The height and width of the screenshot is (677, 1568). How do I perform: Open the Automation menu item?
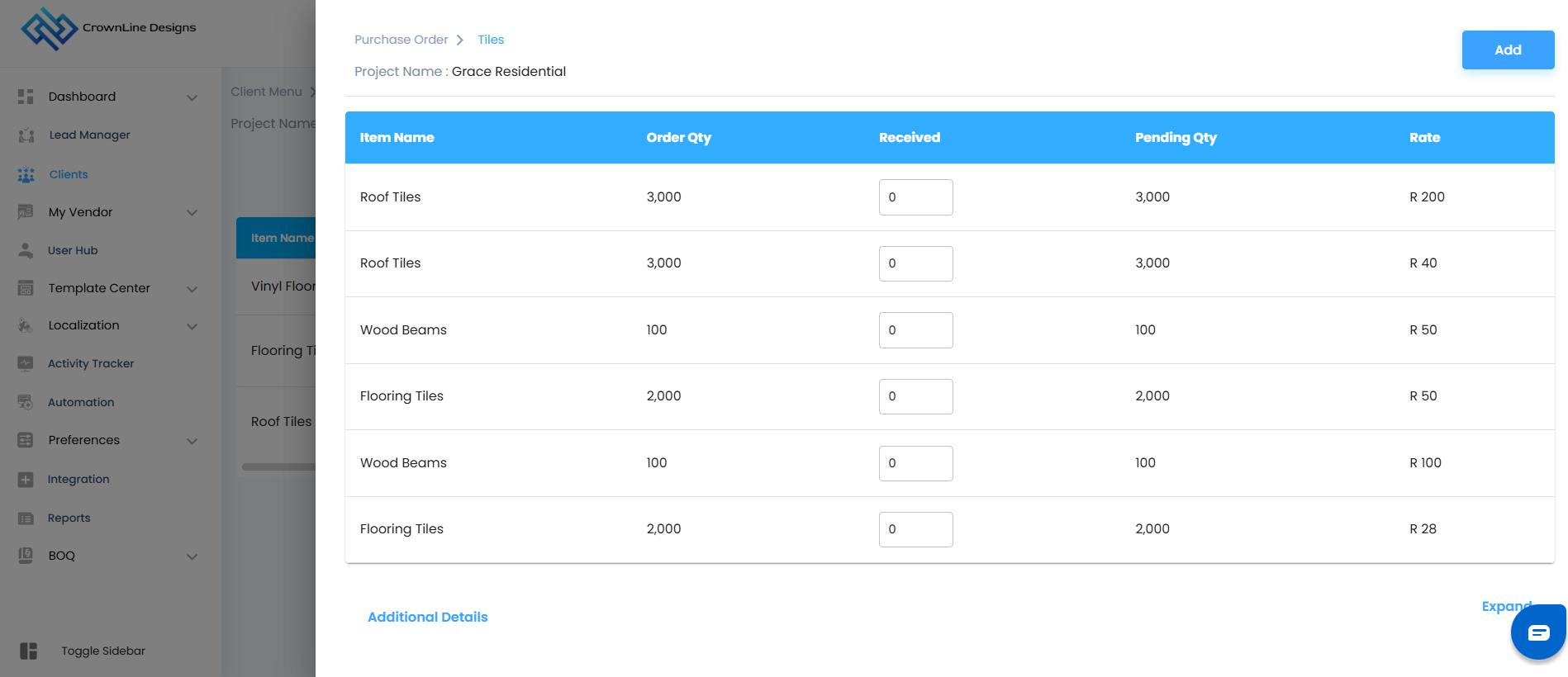(81, 402)
